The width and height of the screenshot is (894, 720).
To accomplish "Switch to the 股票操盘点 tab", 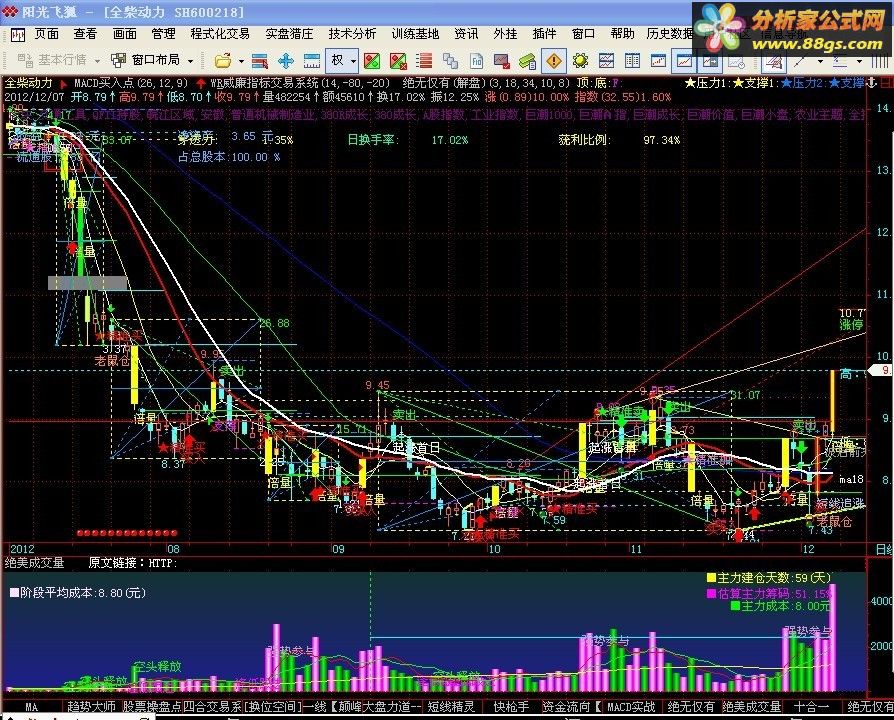I will [x=152, y=707].
